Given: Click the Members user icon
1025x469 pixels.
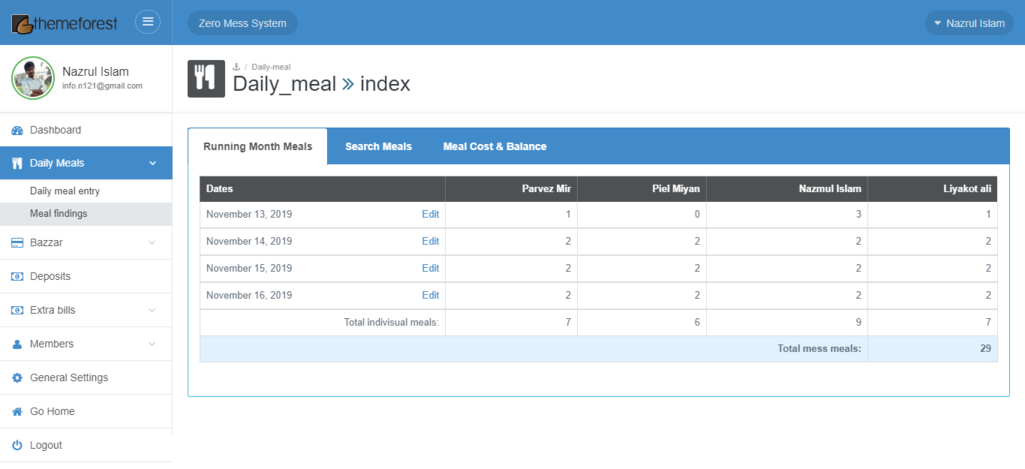Looking at the screenshot, I should (x=17, y=344).
